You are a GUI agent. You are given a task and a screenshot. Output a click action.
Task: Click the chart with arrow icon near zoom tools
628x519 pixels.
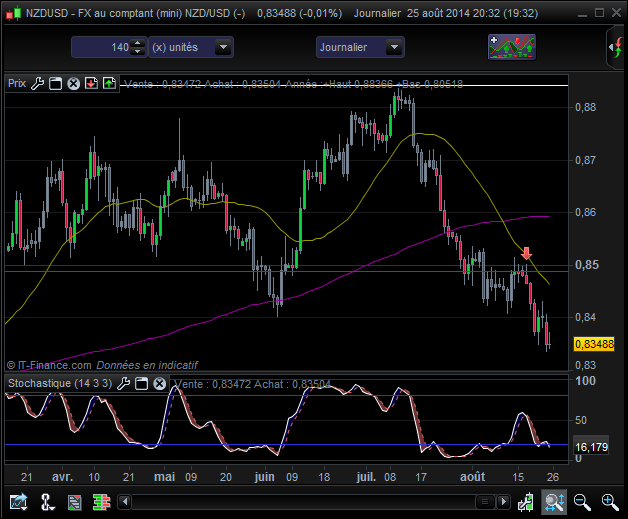pos(525,502)
